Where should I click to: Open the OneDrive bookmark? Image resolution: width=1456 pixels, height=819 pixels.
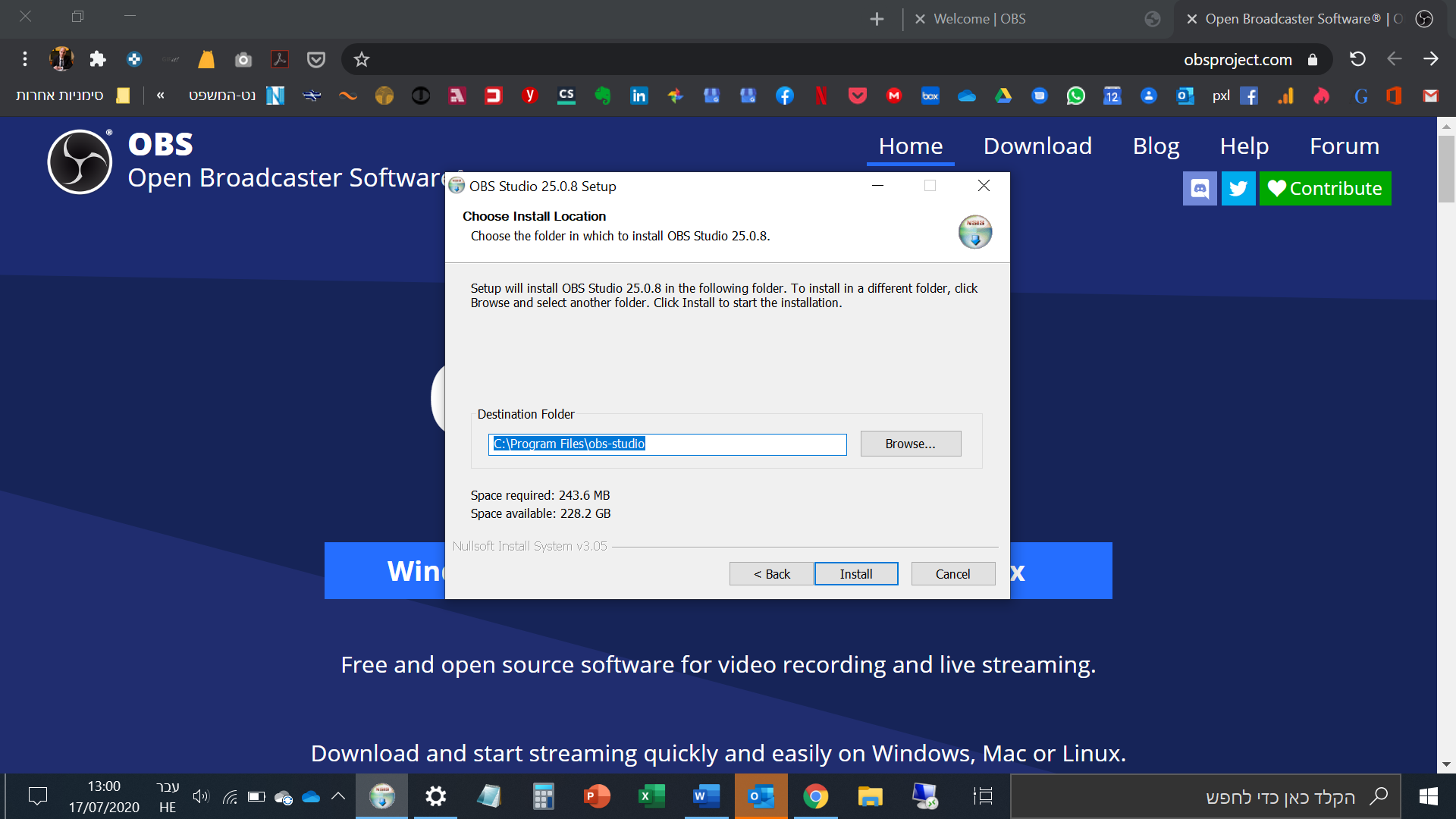(x=967, y=96)
